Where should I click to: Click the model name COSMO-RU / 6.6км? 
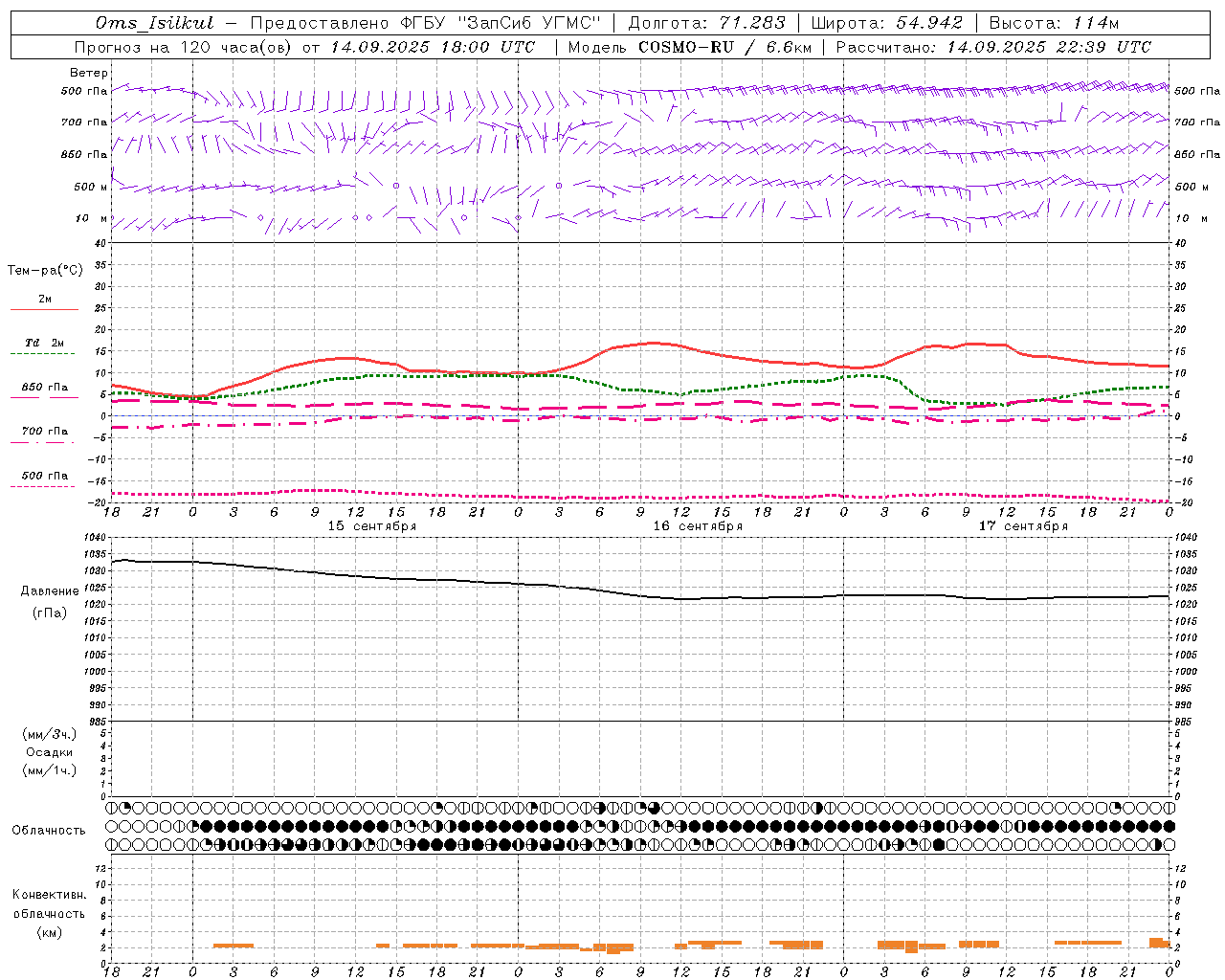point(725,47)
